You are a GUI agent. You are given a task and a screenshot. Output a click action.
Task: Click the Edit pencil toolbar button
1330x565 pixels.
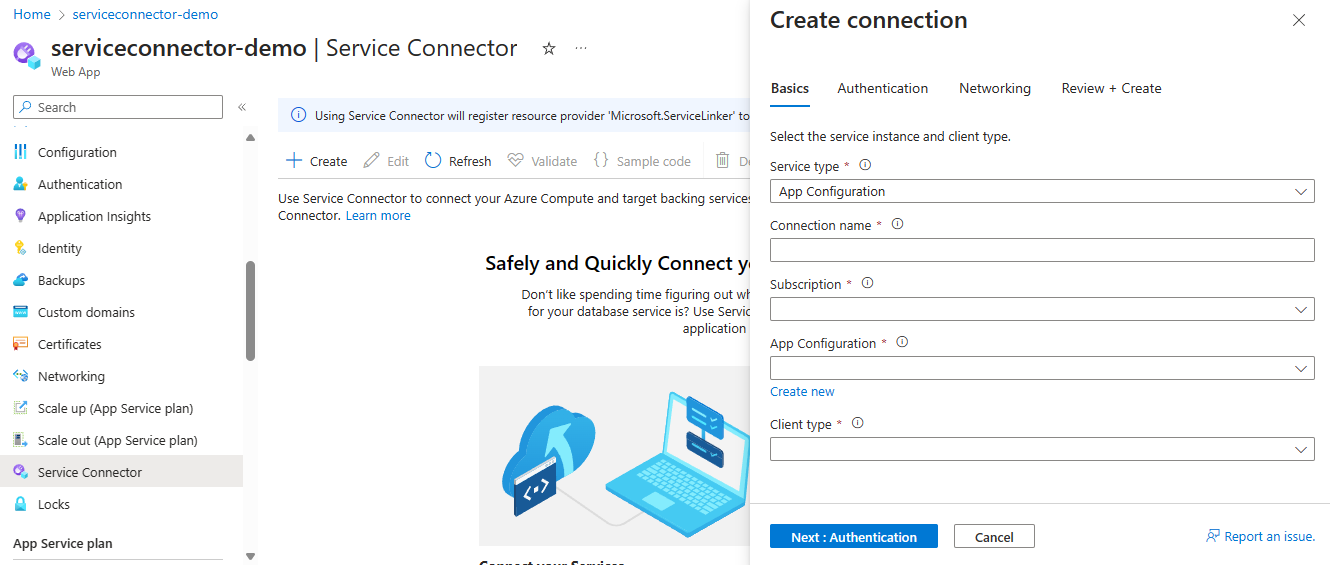[x=386, y=161]
